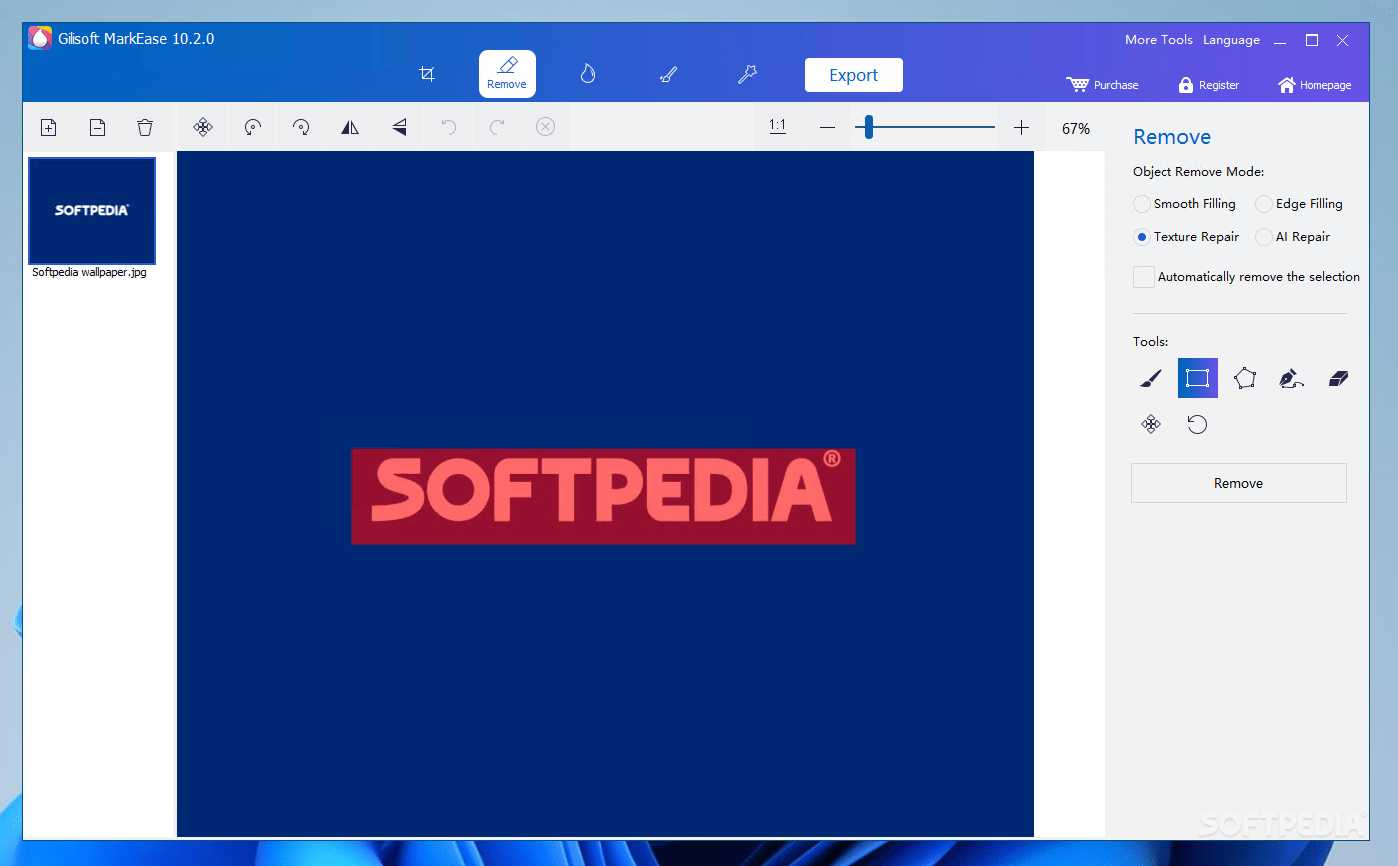The width and height of the screenshot is (1398, 866).
Task: Open the Remove eraser tab
Action: point(507,74)
